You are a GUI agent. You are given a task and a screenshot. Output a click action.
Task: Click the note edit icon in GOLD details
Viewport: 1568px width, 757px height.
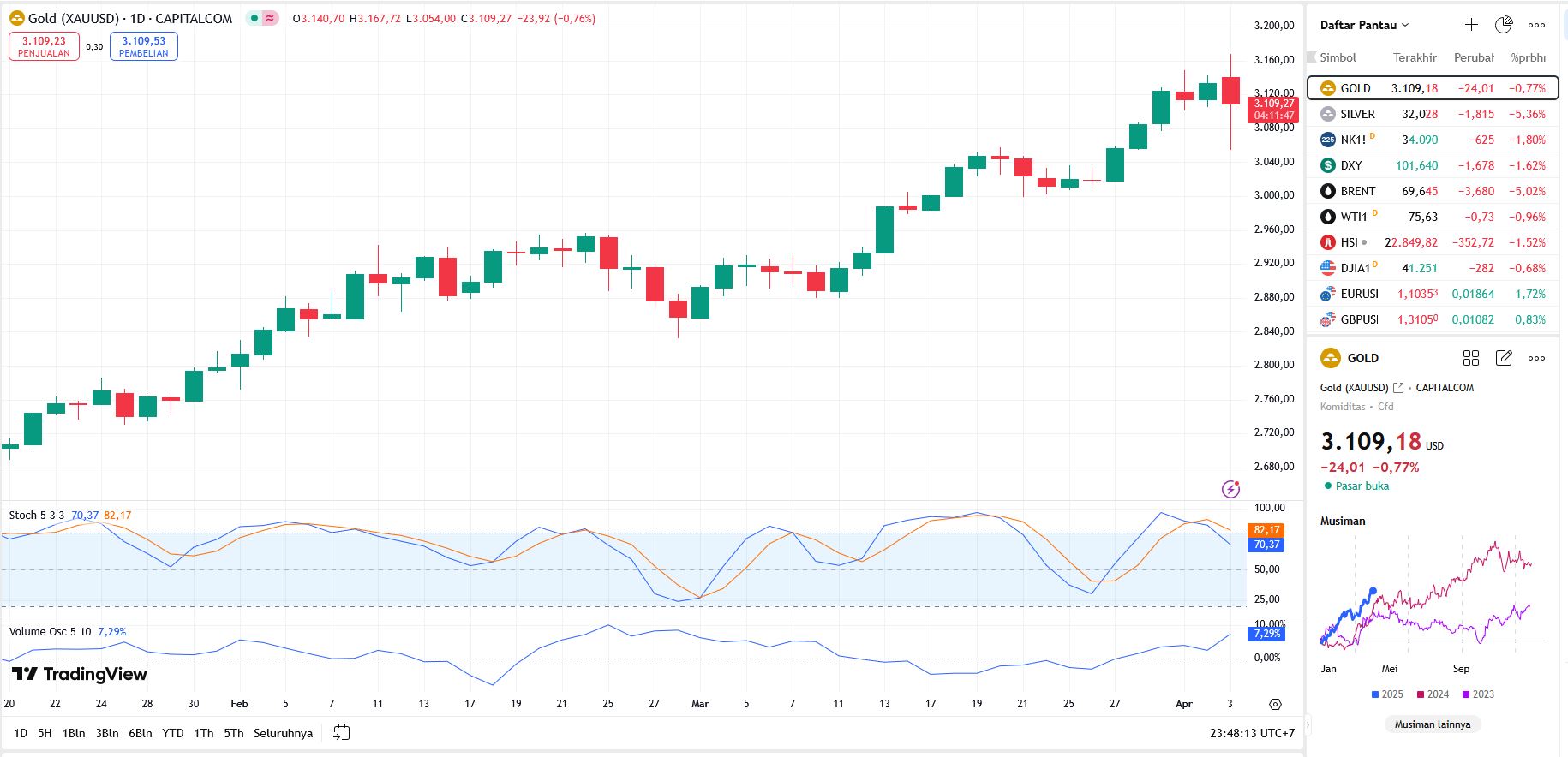coord(1504,358)
